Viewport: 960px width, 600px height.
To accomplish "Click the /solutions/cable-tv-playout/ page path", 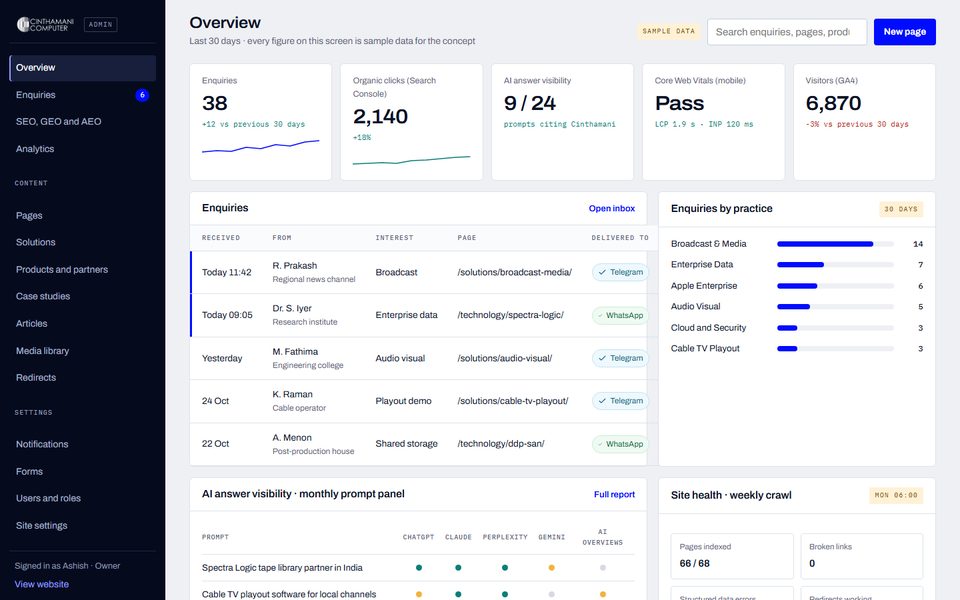I will tap(512, 401).
